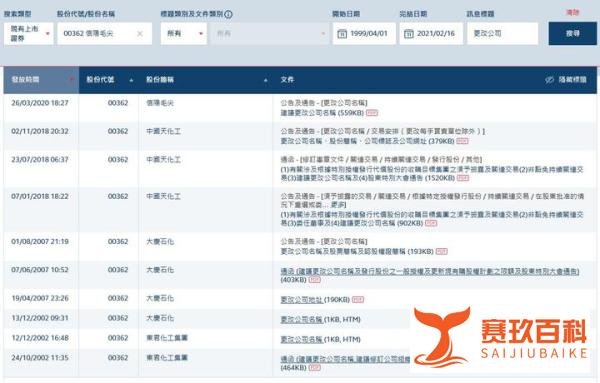Image resolution: width=600 pixels, height=383 pixels.
Task: Open the 更改公司地址 link
Action: click(x=302, y=300)
